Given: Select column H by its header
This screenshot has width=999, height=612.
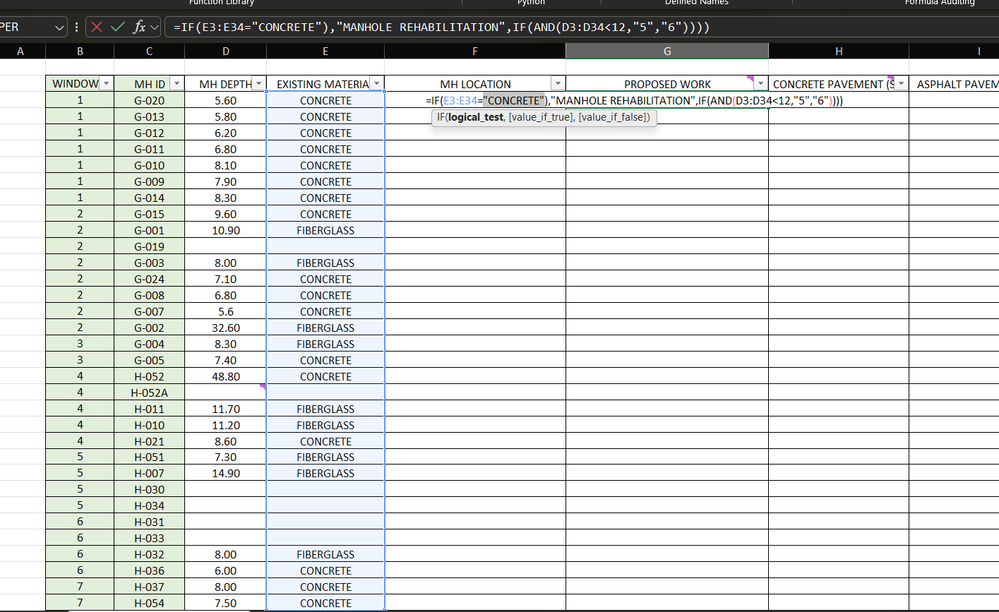Looking at the screenshot, I should pyautogui.click(x=838, y=50).
